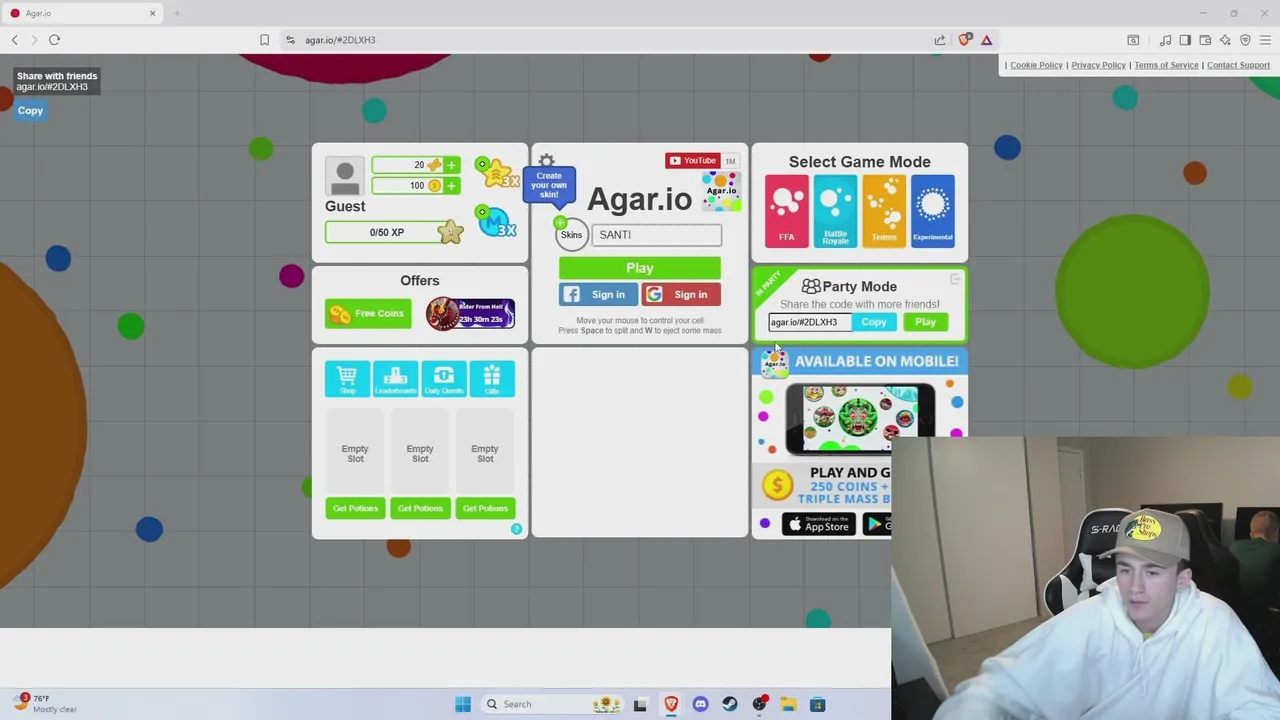Reload the page
The height and width of the screenshot is (720, 1280).
click(55, 40)
